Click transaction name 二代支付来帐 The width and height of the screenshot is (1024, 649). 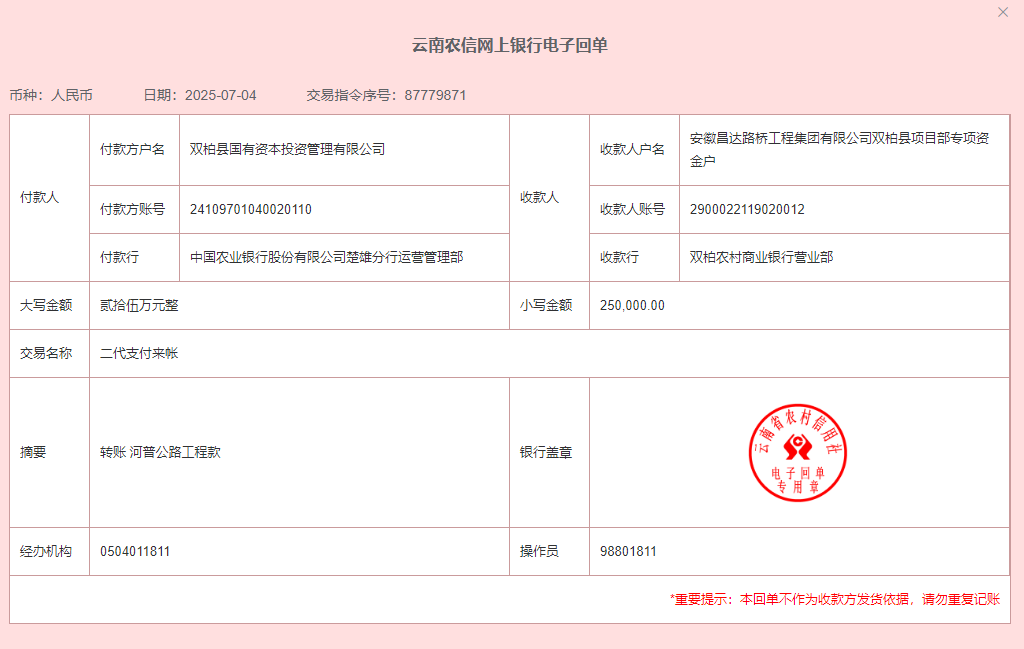point(139,353)
